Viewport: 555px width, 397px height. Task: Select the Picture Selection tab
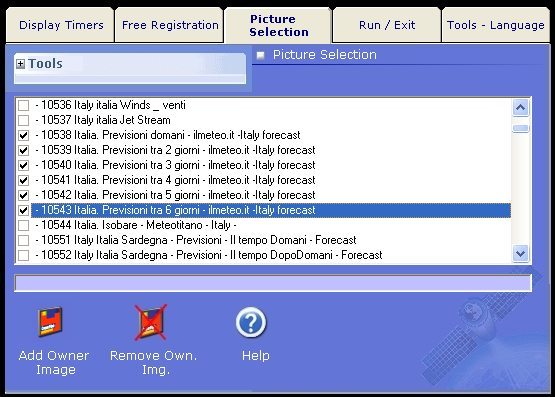(x=279, y=25)
